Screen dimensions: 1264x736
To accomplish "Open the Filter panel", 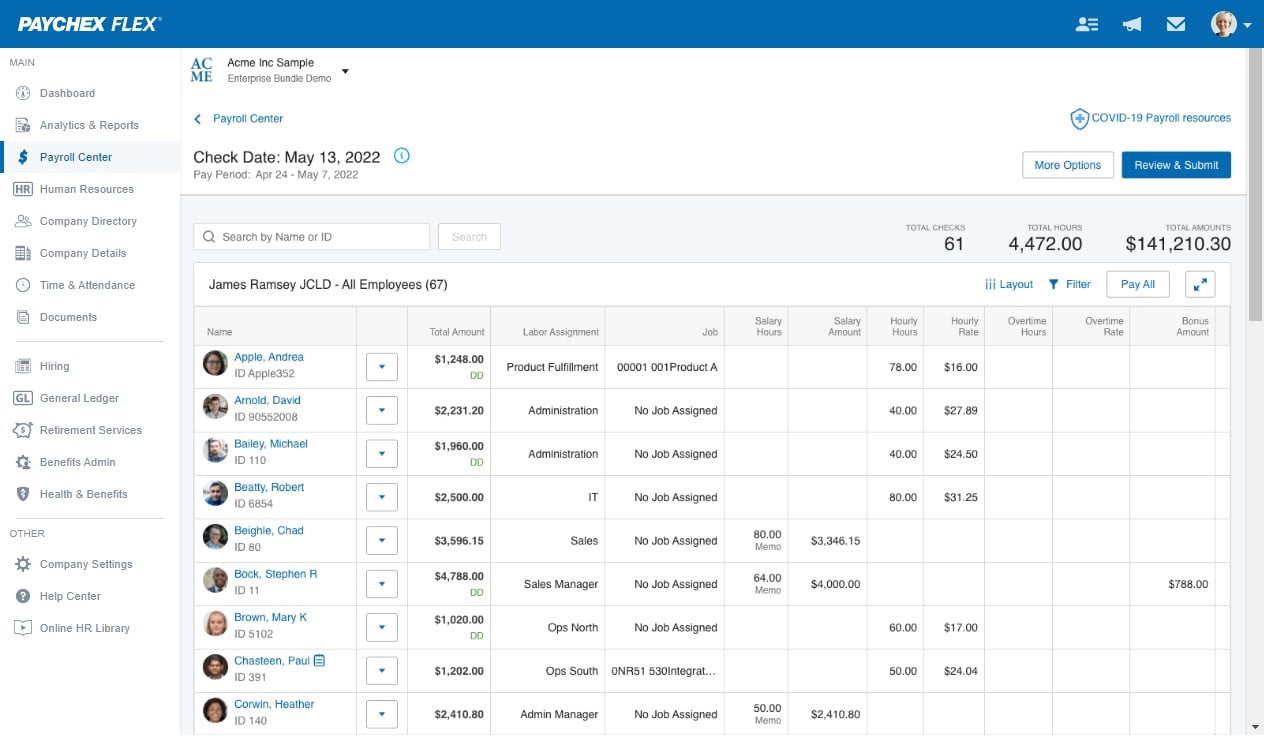I will pyautogui.click(x=1070, y=284).
